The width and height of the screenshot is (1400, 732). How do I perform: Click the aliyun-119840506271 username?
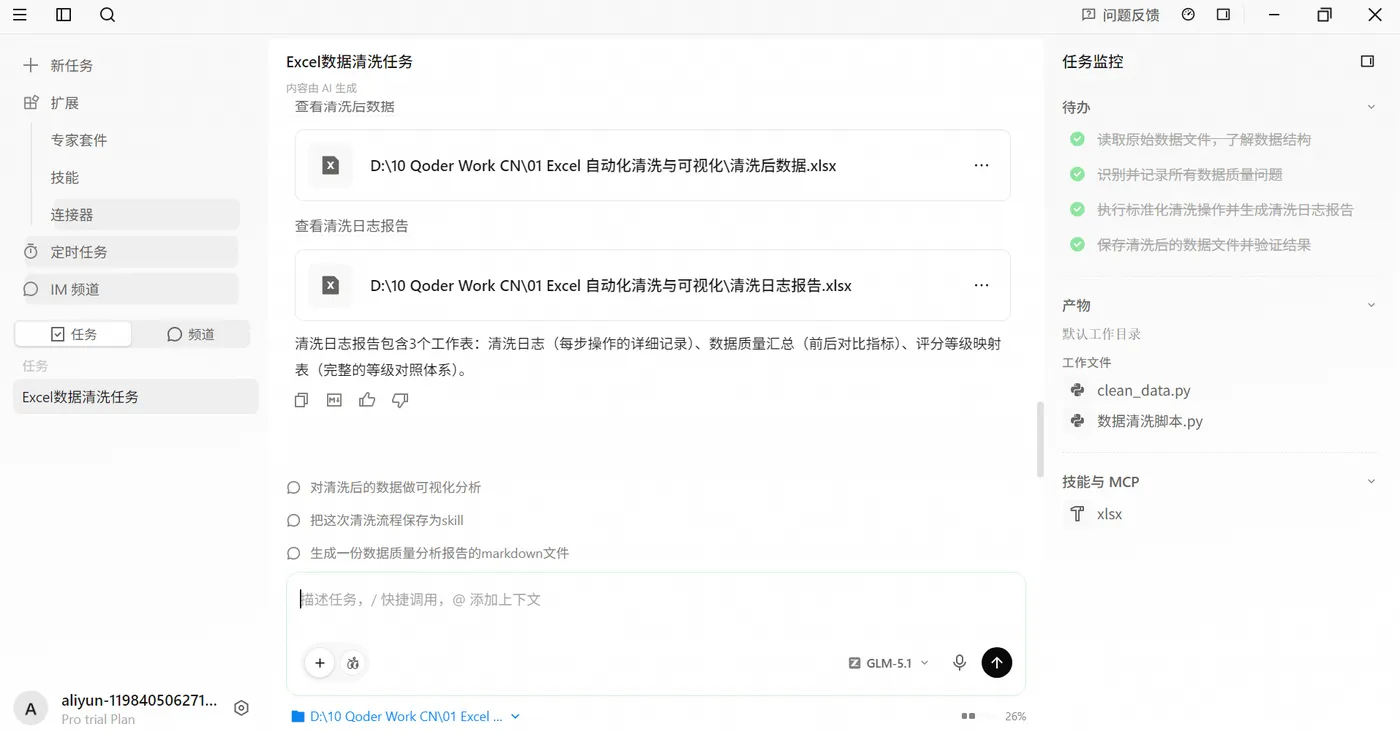(x=139, y=700)
